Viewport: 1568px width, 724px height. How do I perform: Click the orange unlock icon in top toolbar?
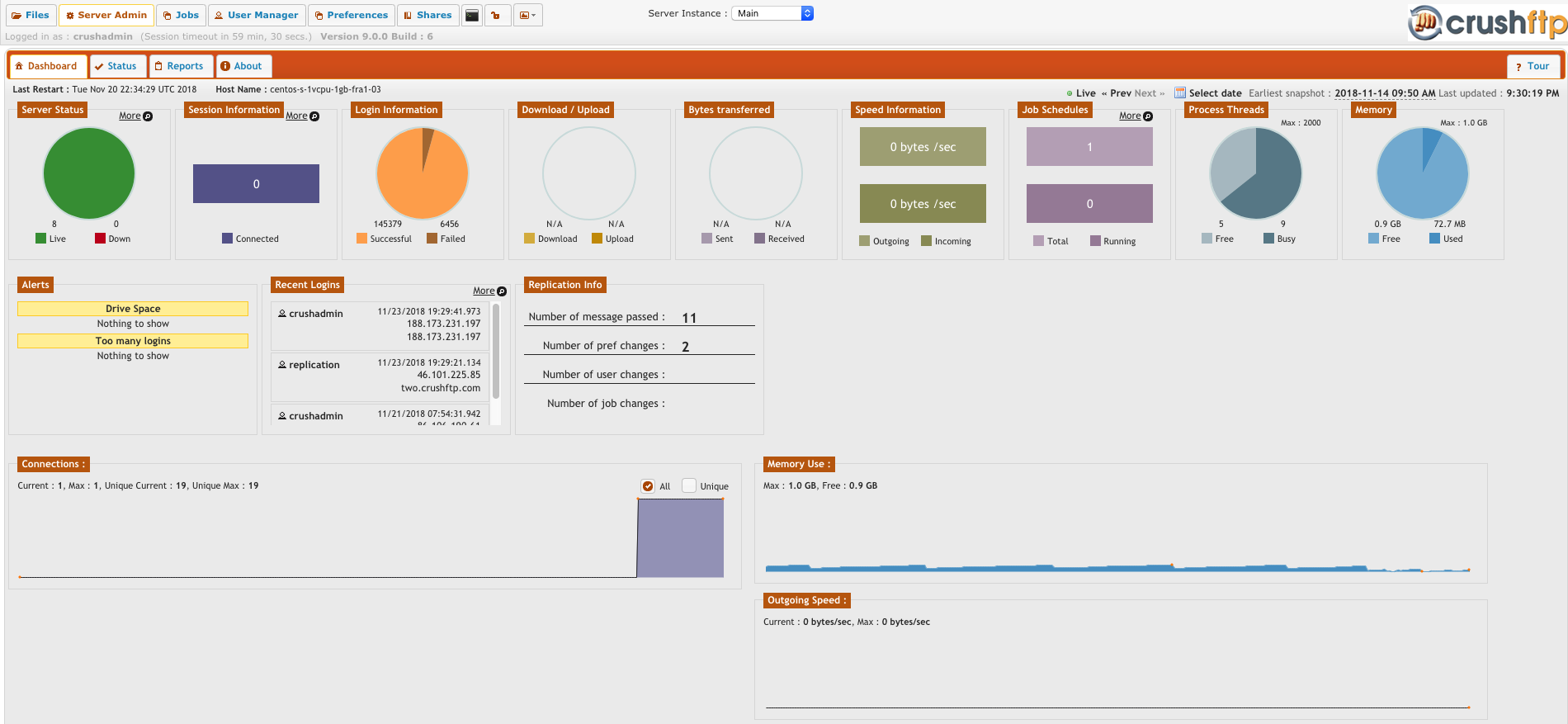497,15
